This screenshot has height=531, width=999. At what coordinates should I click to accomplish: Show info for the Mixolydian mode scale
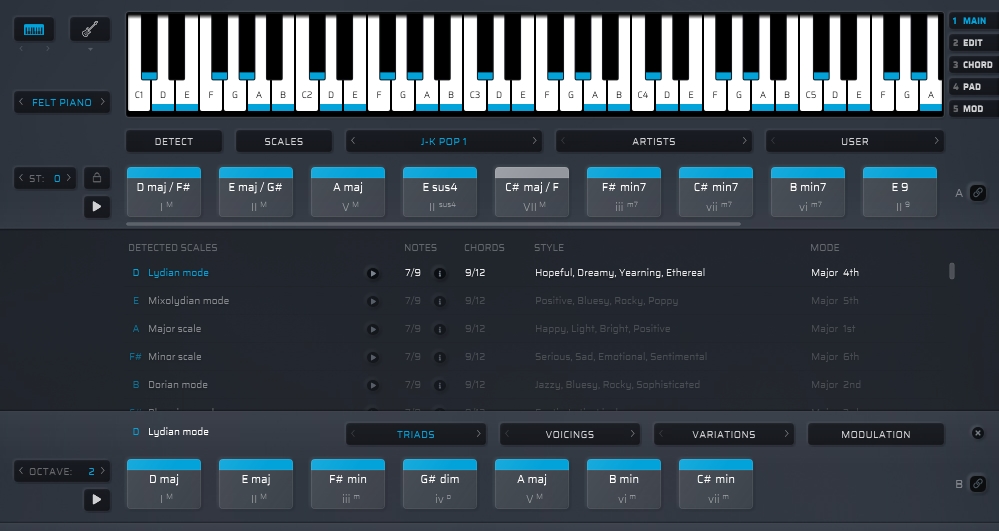pyautogui.click(x=439, y=301)
